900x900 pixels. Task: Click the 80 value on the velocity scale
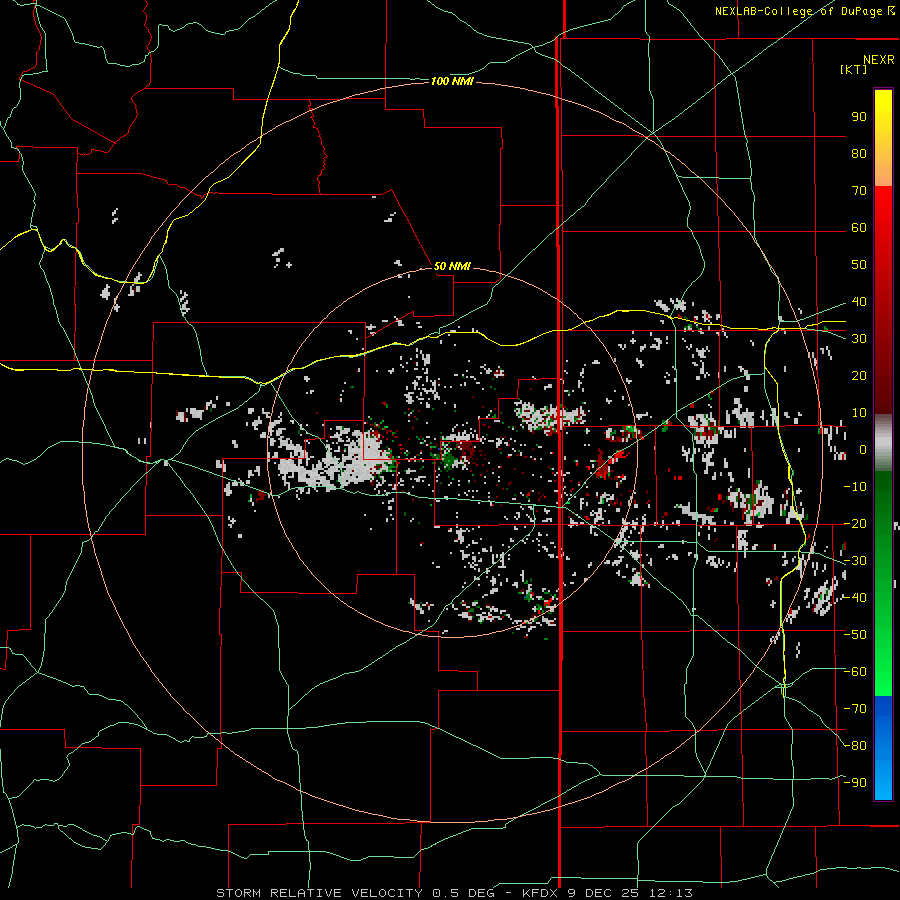[859, 154]
